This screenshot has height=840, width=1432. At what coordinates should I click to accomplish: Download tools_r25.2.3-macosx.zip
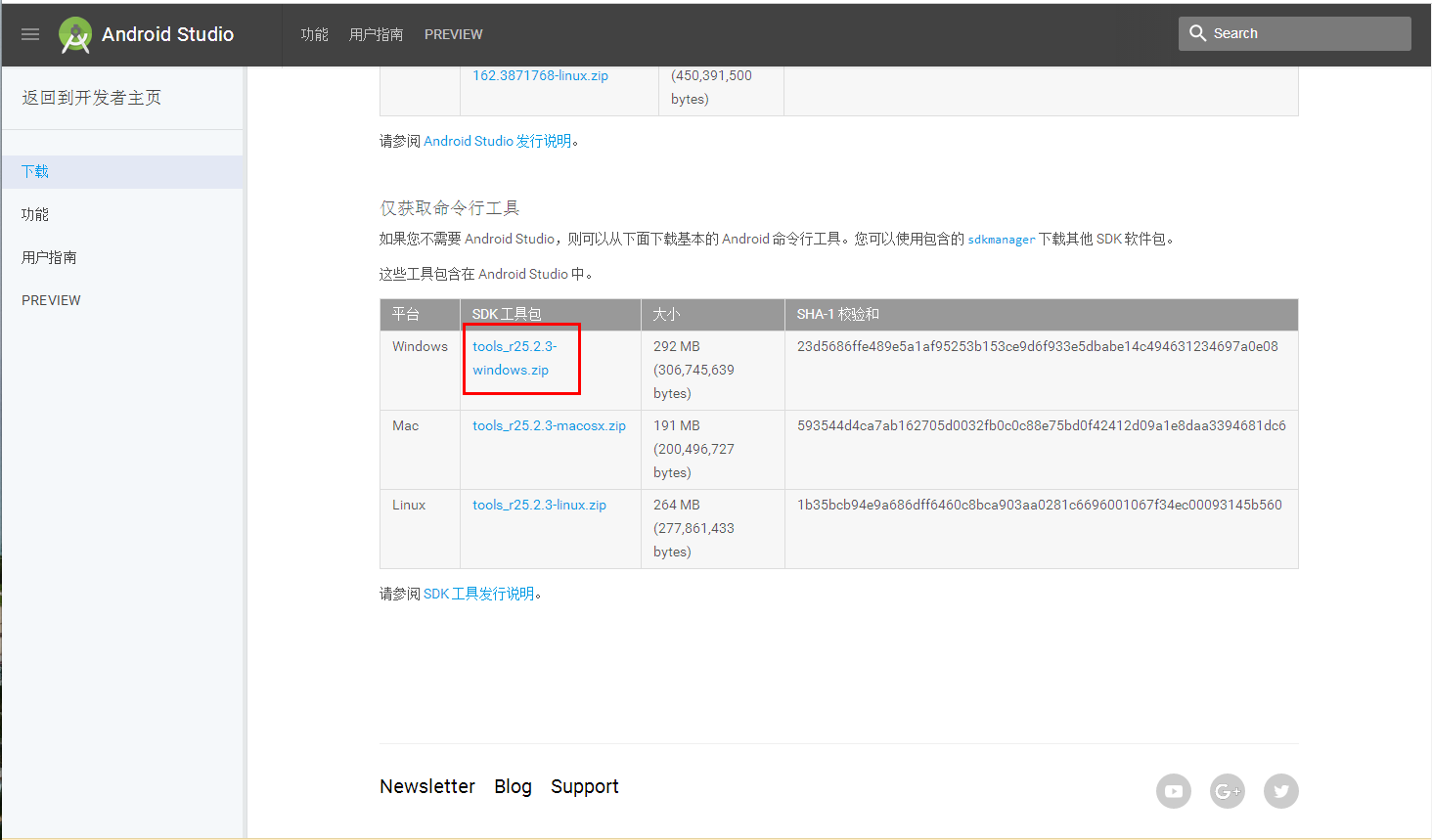(549, 425)
